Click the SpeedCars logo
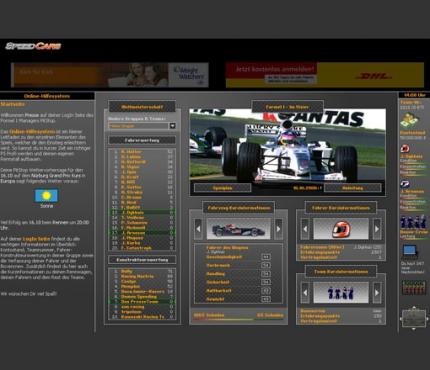 coord(33,46)
